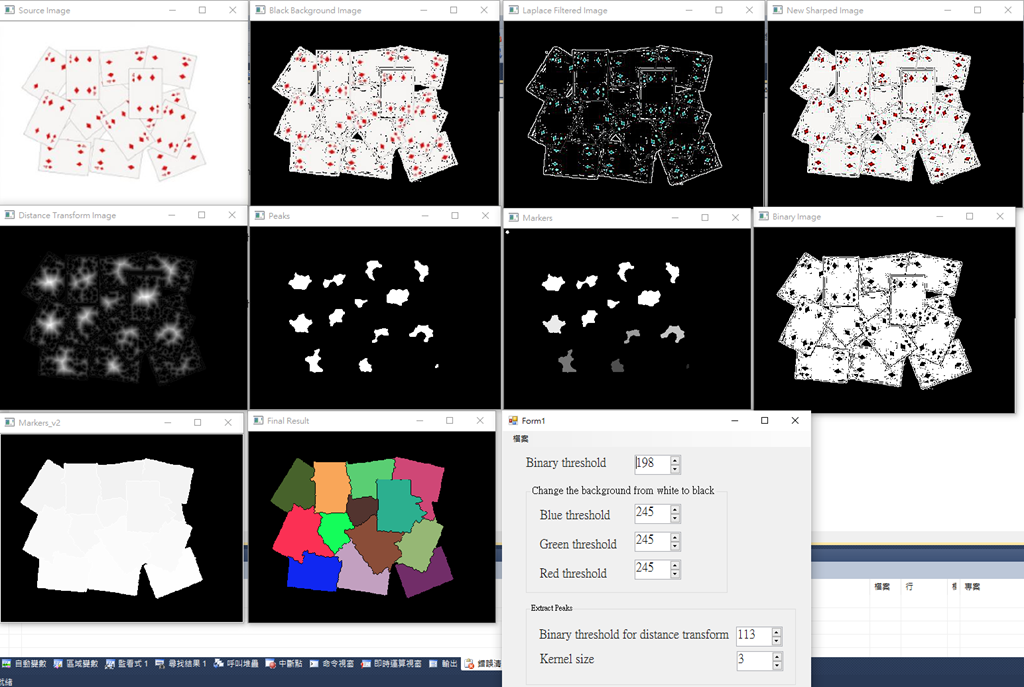Select the active 錯誤清單 tab

483,663
